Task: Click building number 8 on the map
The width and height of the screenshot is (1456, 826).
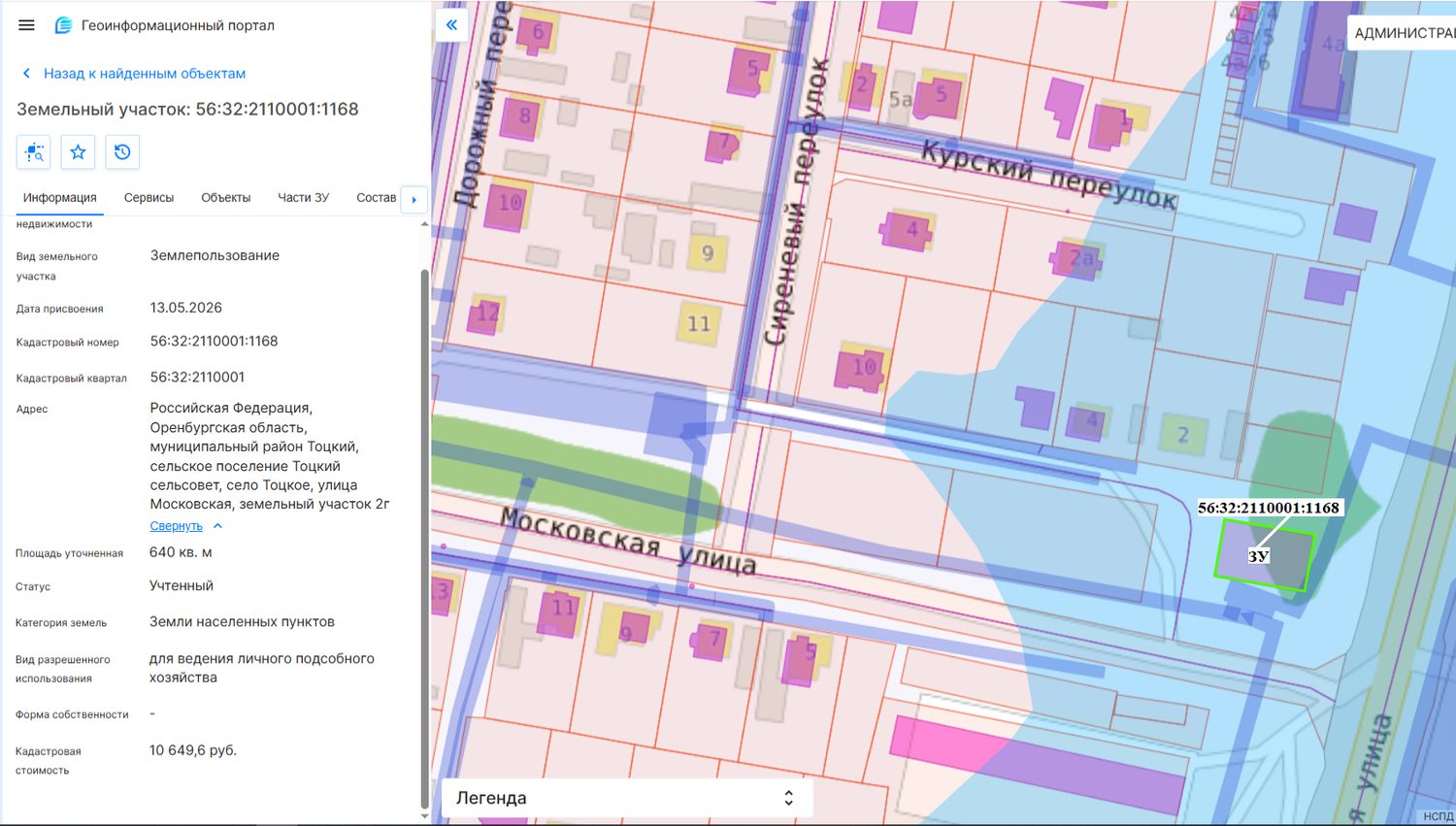Action: click(x=525, y=116)
